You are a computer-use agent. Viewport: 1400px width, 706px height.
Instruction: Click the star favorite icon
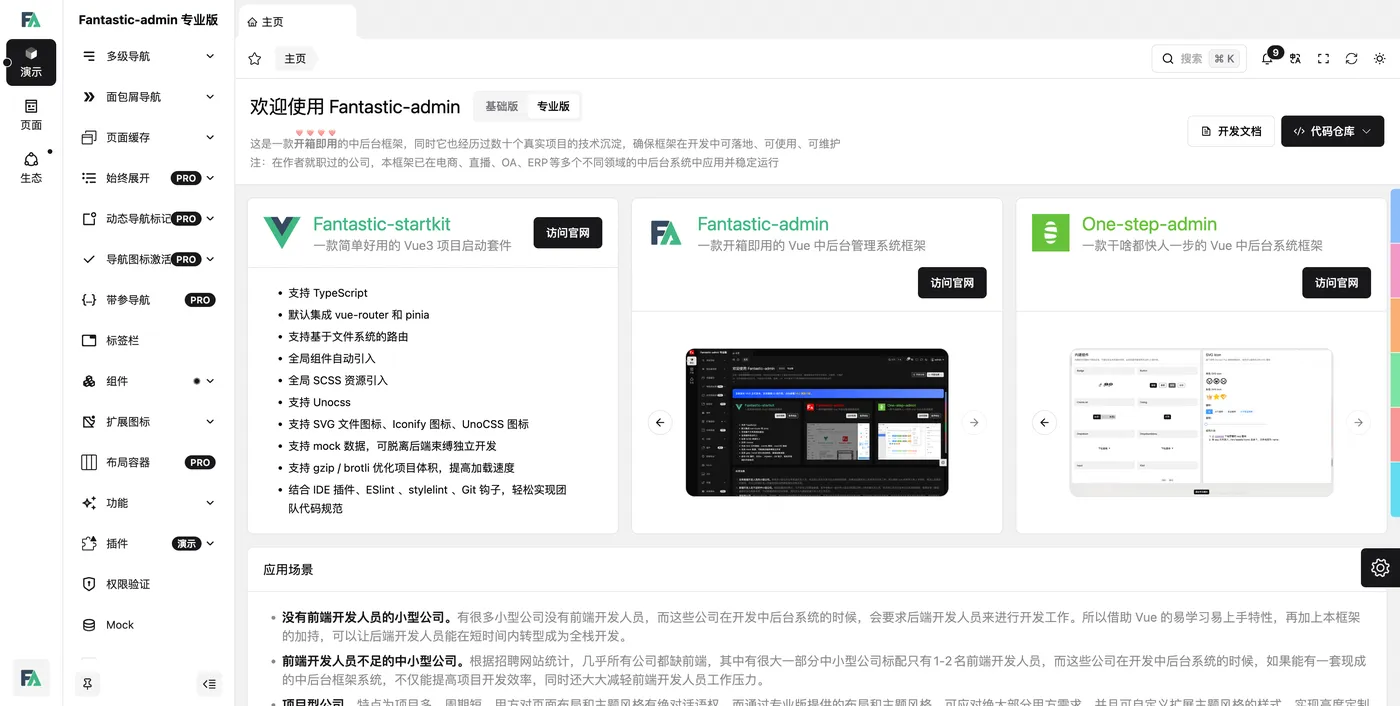point(255,59)
